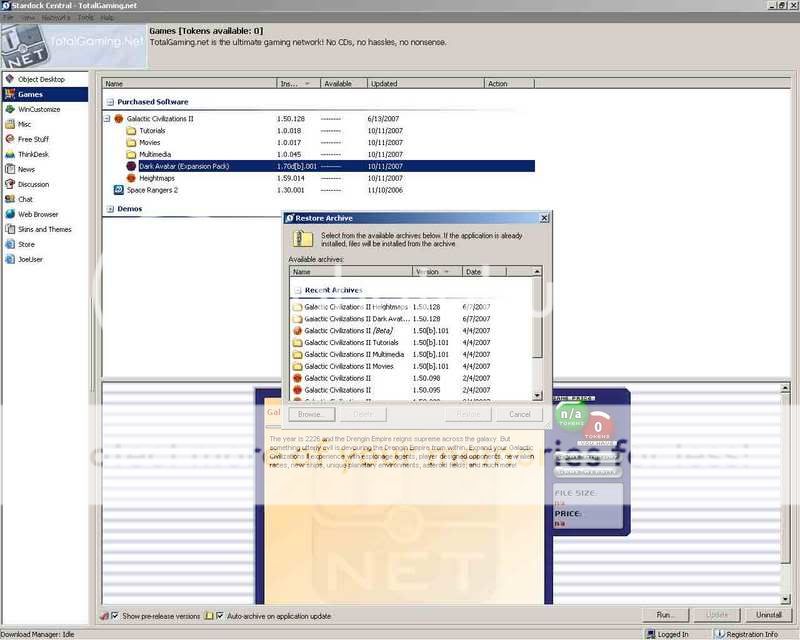The image size is (800, 640).
Task: Select Space Rangers 2 game icon
Action: click(x=119, y=189)
